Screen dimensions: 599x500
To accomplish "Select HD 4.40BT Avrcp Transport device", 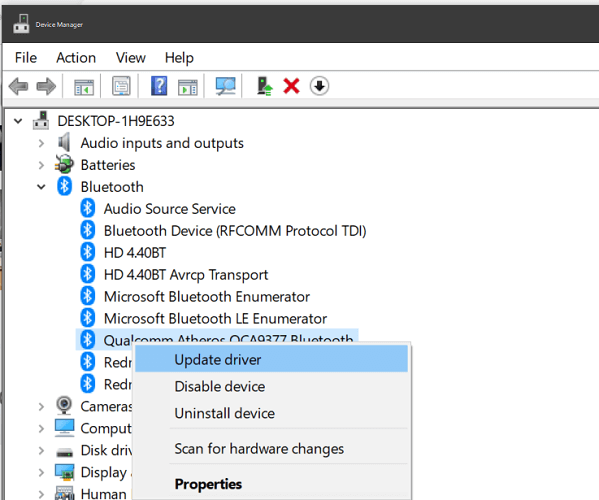I will coord(186,275).
